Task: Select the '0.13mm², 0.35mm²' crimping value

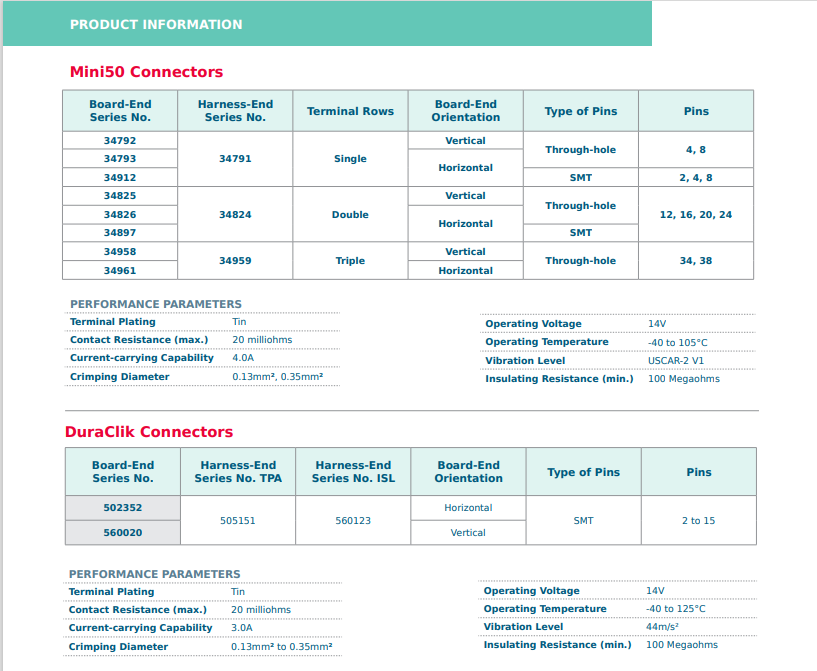Action: pos(278,377)
